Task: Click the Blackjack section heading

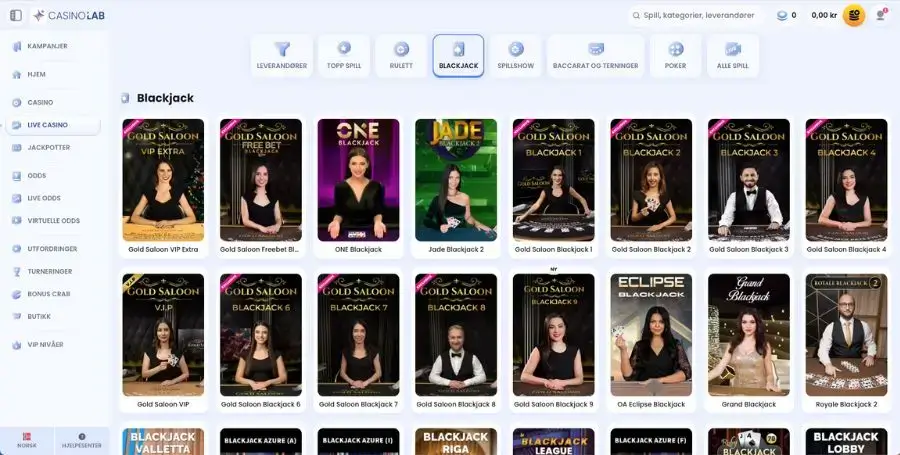Action: [x=165, y=98]
